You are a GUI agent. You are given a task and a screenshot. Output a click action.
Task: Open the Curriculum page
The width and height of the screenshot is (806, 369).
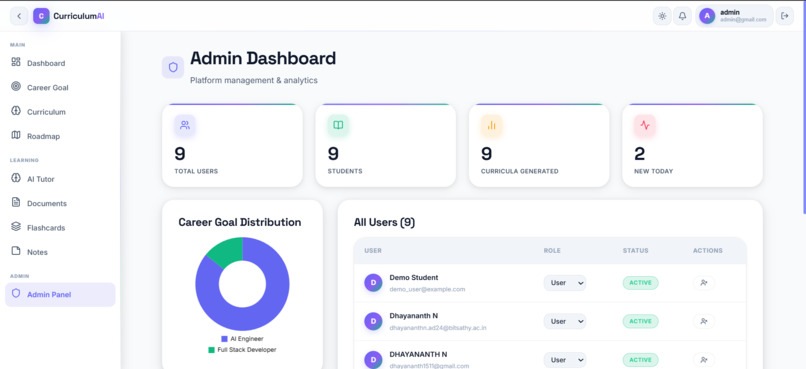[60, 112]
